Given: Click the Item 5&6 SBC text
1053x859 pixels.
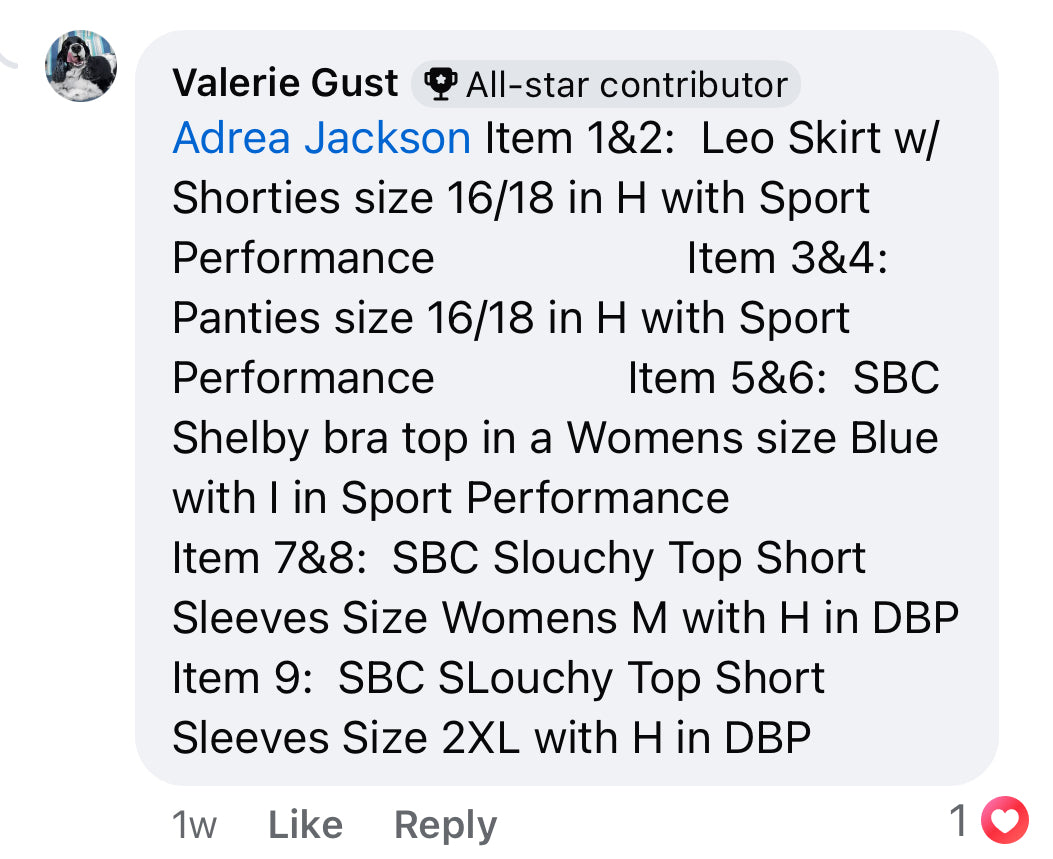Looking at the screenshot, I should point(783,378).
